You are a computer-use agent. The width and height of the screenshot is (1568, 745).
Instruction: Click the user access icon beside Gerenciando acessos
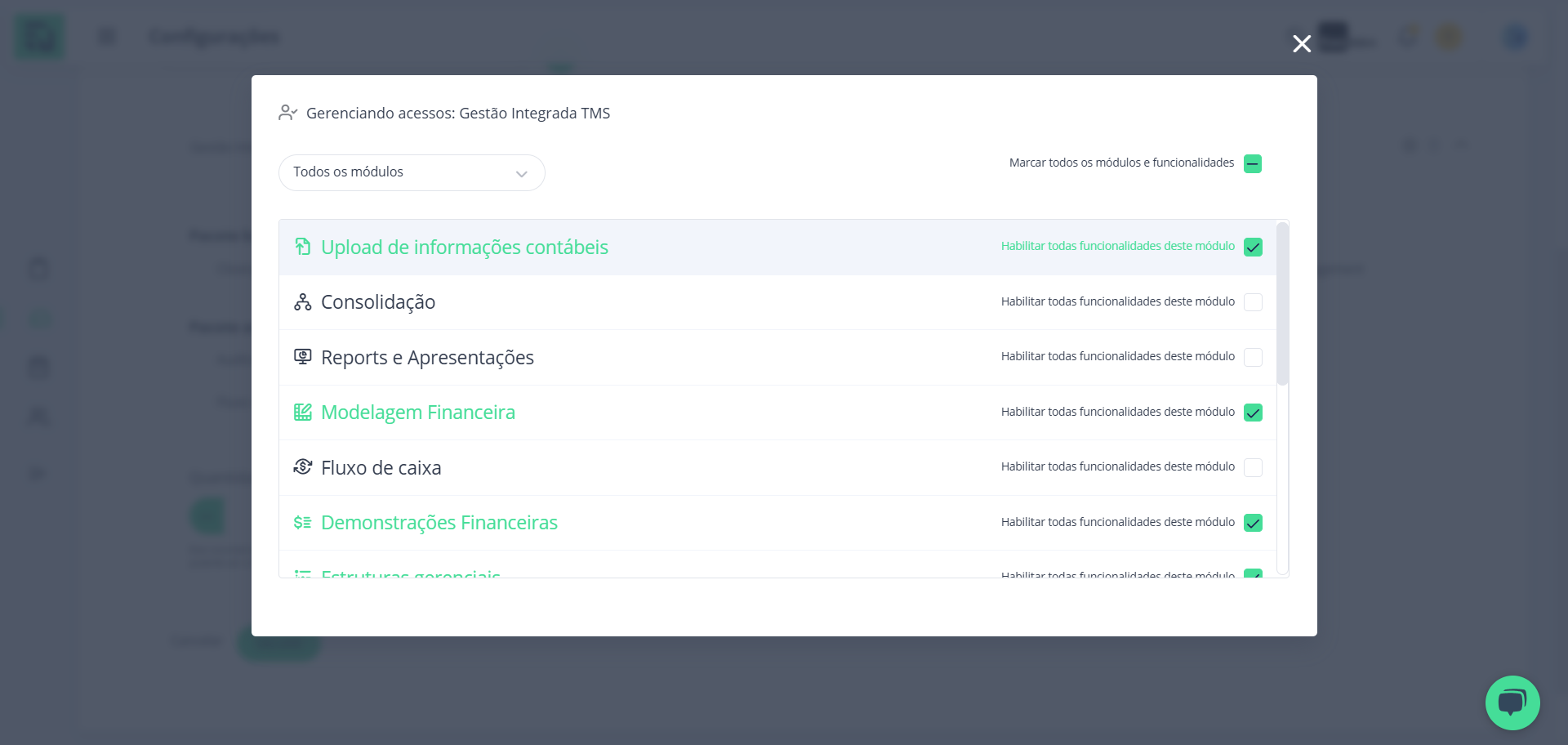pos(287,113)
